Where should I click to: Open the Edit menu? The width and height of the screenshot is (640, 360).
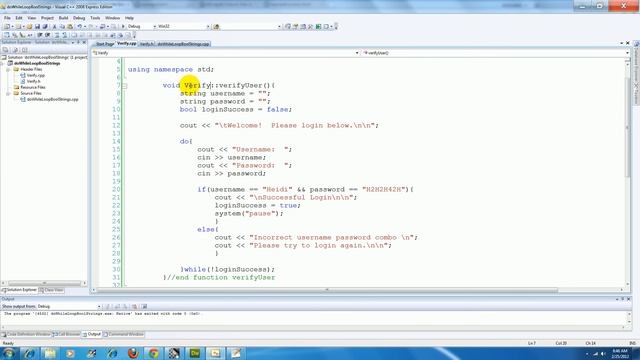click(x=19, y=18)
